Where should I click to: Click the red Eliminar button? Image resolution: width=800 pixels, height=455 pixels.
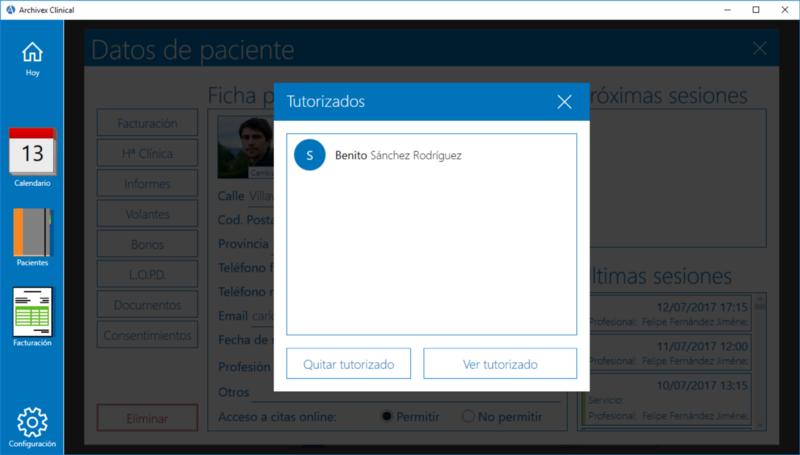(147, 418)
